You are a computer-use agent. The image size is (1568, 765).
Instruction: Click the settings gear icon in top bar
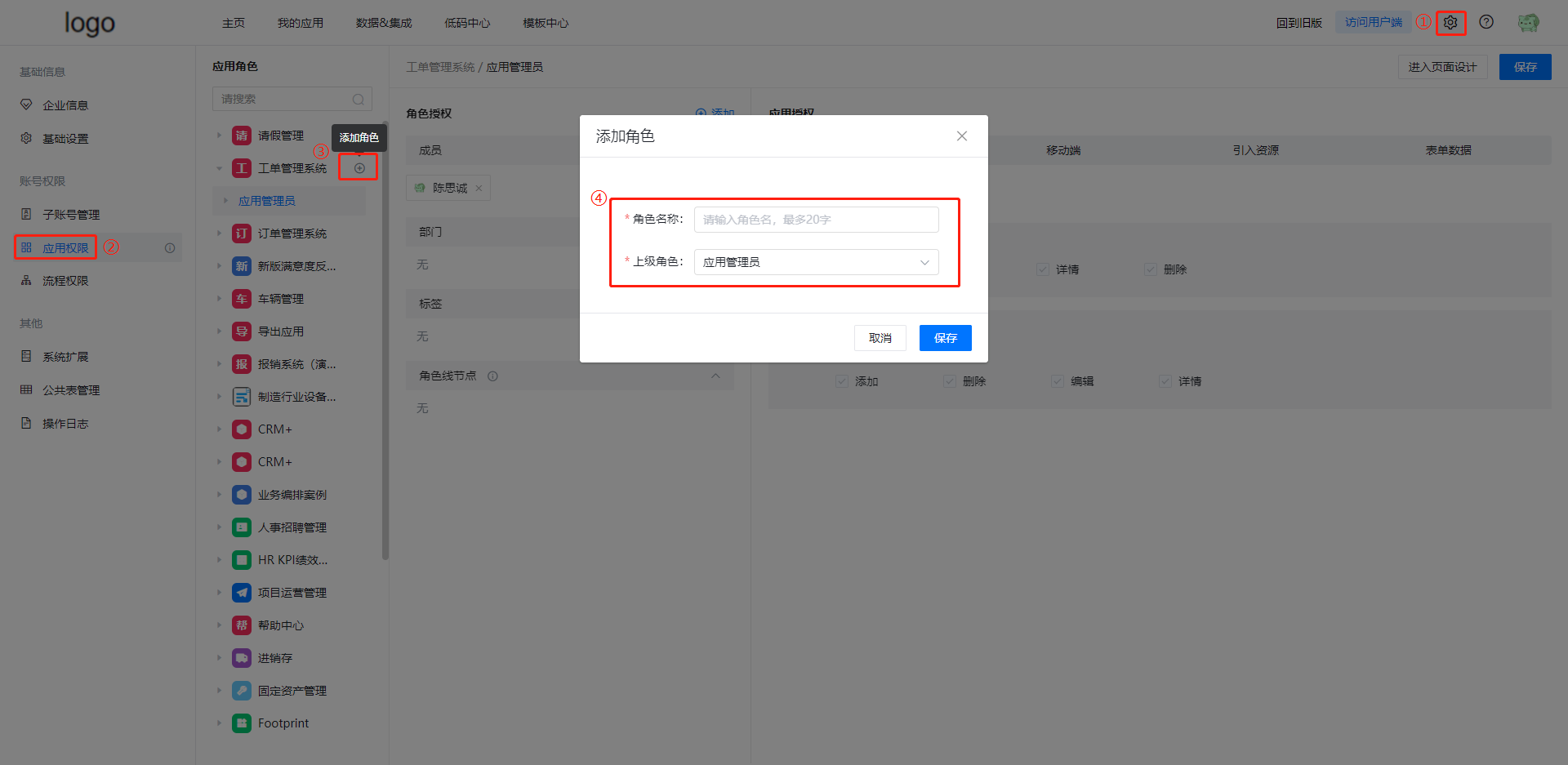pos(1450,23)
